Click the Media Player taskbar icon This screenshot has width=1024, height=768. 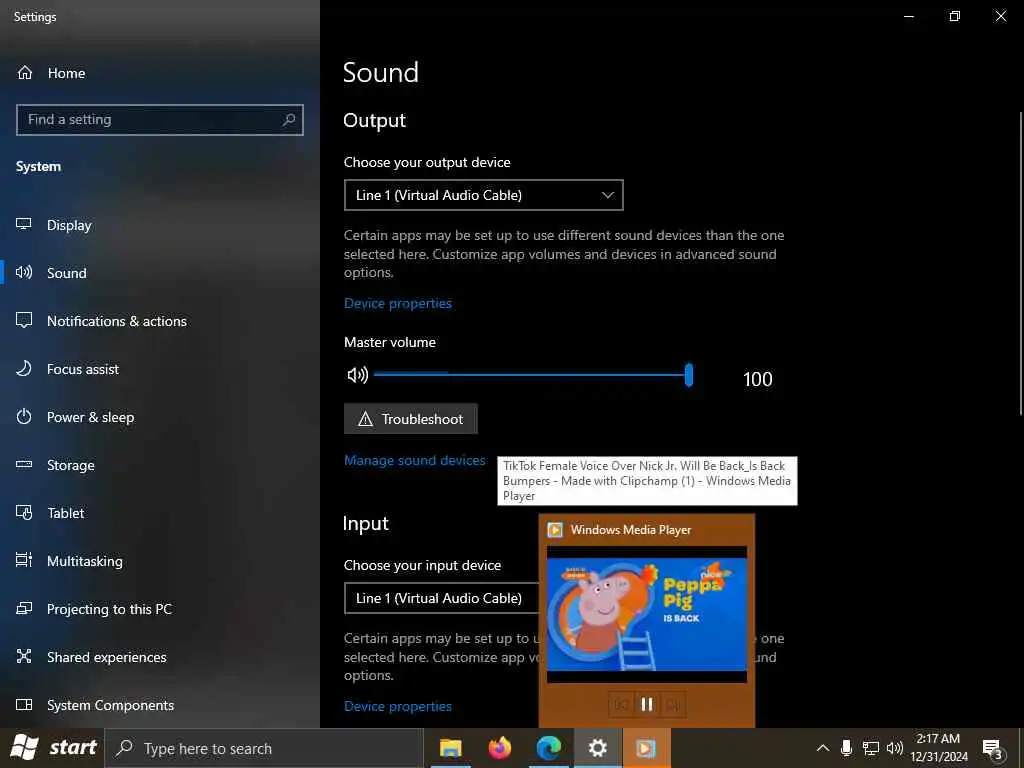pyautogui.click(x=646, y=748)
